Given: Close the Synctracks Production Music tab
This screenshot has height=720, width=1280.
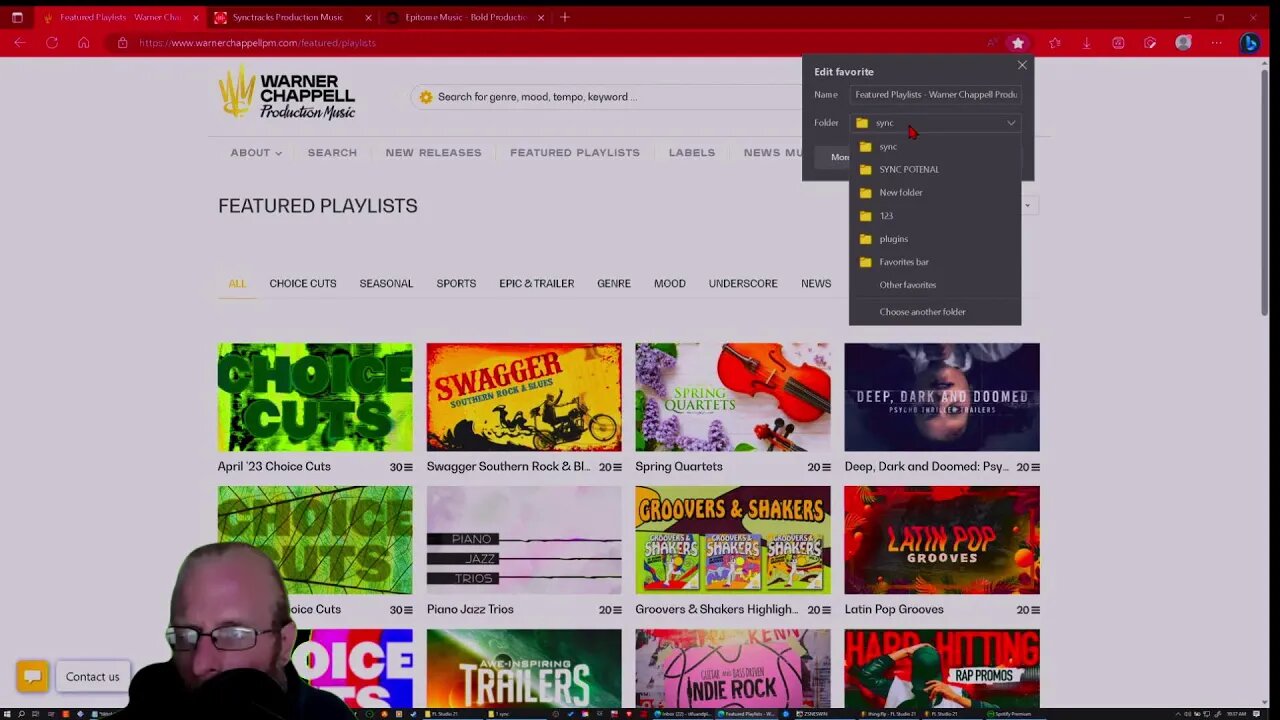Looking at the screenshot, I should click(369, 17).
